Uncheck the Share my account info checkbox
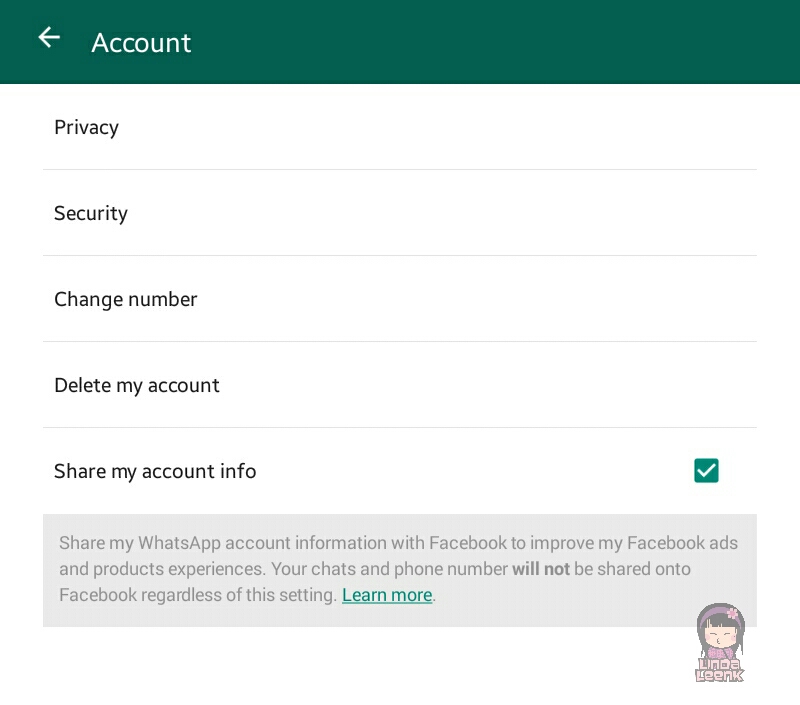This screenshot has height=705, width=800. click(x=706, y=470)
